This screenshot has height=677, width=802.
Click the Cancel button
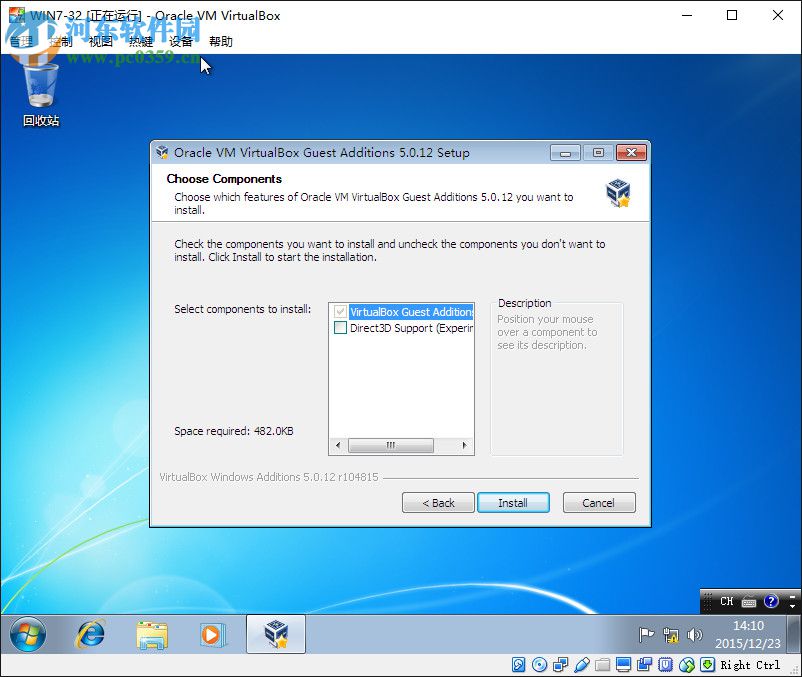click(x=599, y=503)
